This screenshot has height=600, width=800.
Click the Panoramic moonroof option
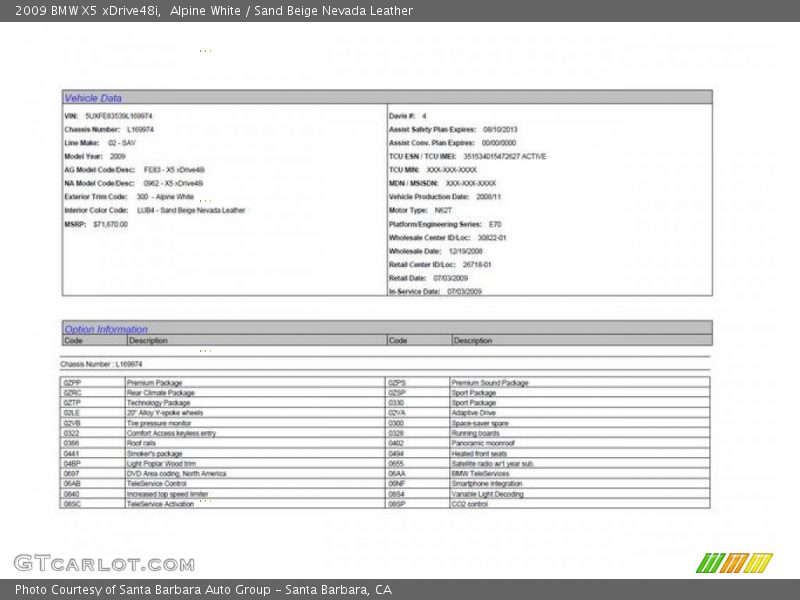click(x=483, y=443)
